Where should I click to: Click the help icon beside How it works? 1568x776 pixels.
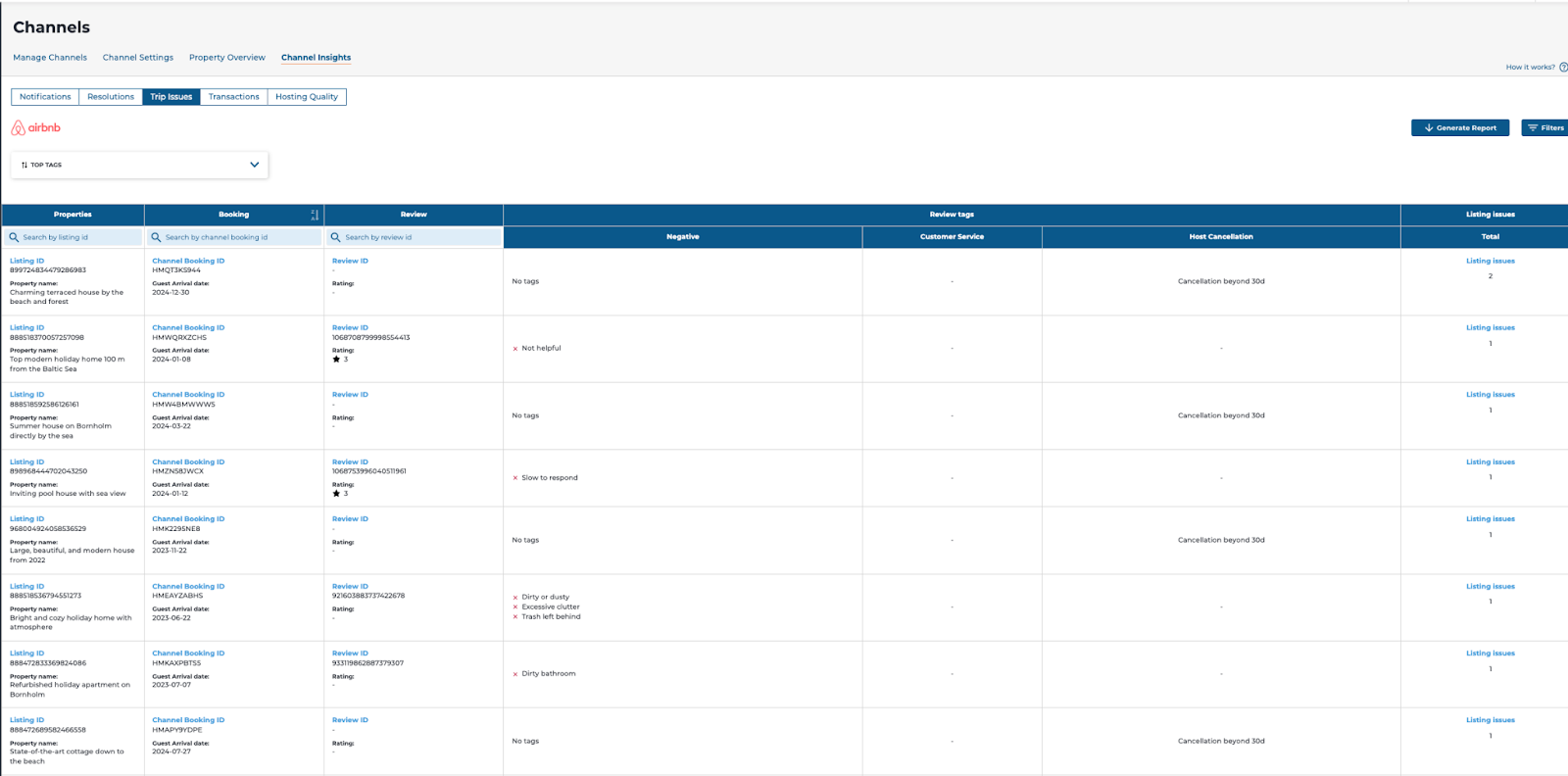(x=1563, y=68)
